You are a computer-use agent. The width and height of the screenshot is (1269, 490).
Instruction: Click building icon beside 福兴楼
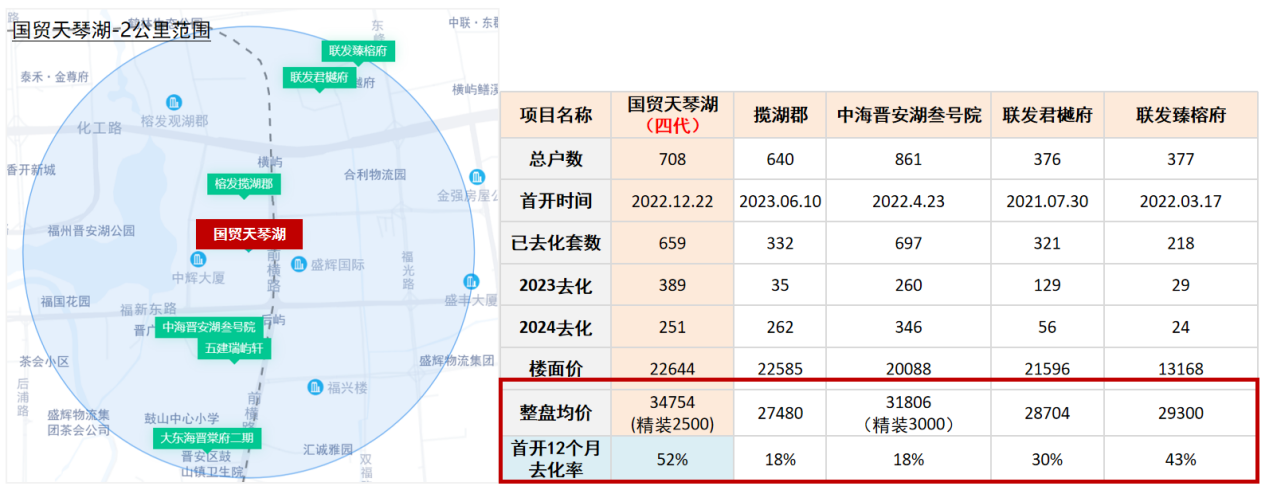[316, 387]
